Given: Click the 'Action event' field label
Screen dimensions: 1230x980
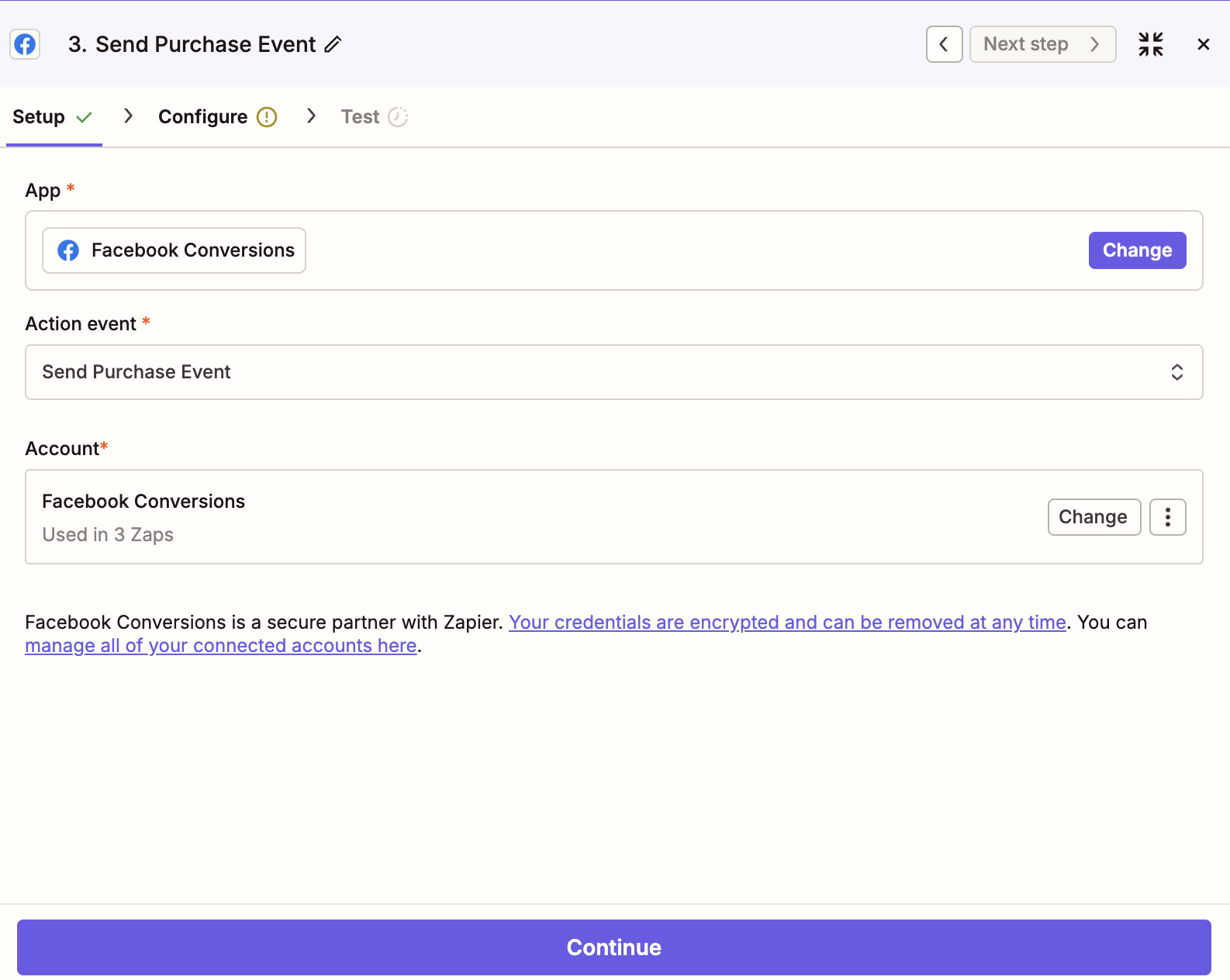Looking at the screenshot, I should (x=81, y=324).
